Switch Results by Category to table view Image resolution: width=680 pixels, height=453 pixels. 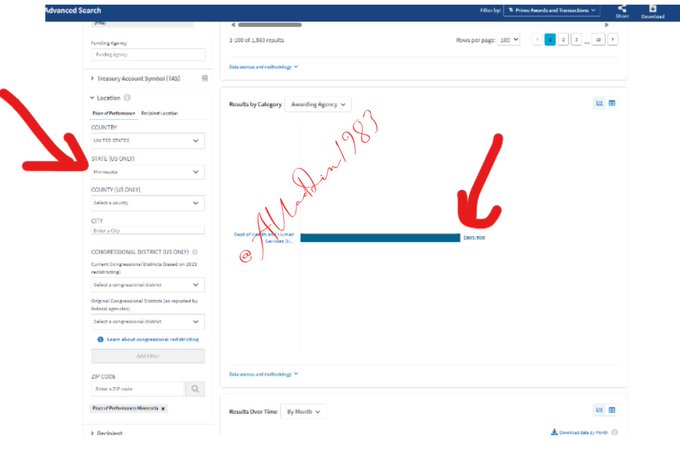click(x=612, y=103)
